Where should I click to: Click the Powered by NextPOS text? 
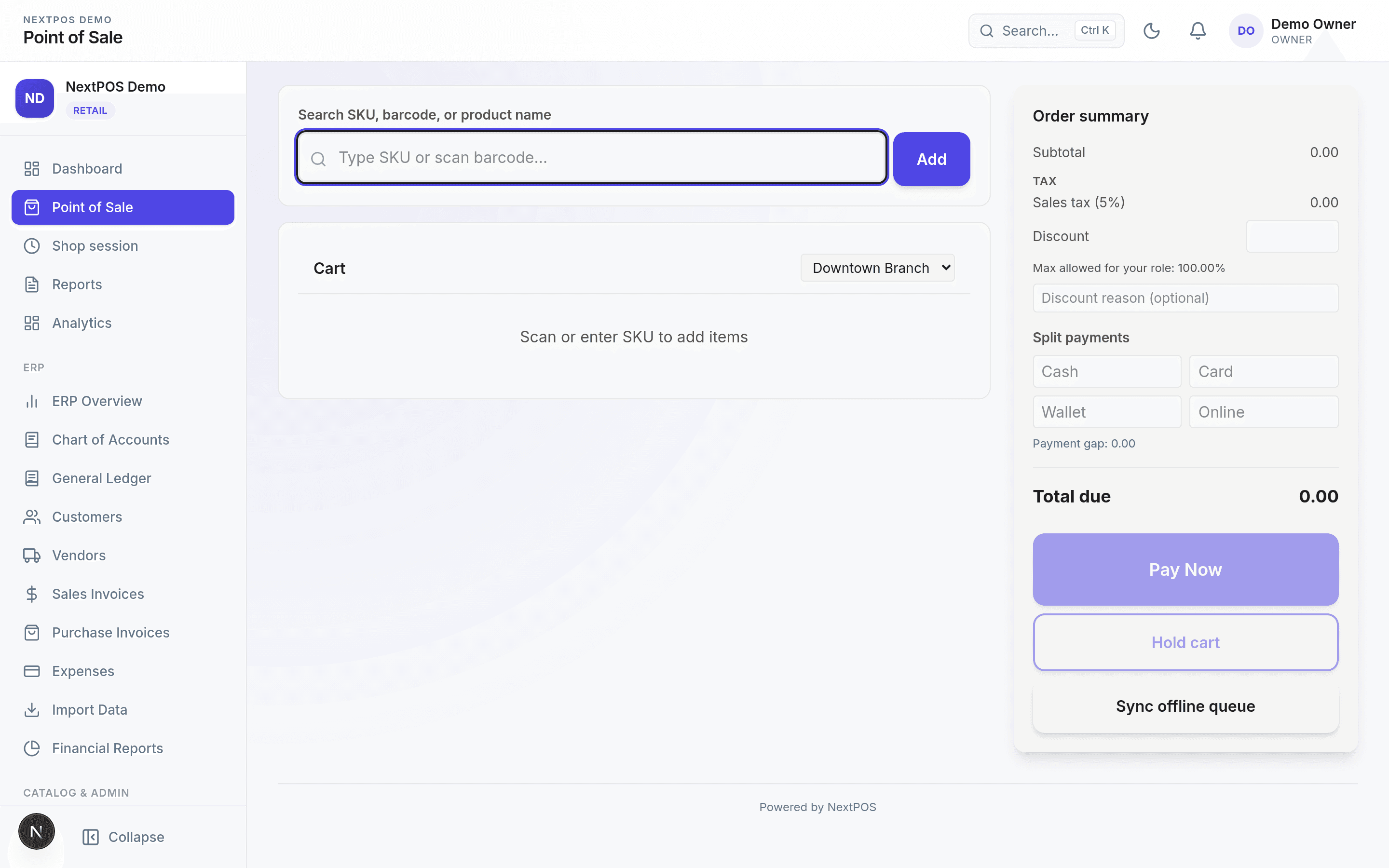point(817,807)
